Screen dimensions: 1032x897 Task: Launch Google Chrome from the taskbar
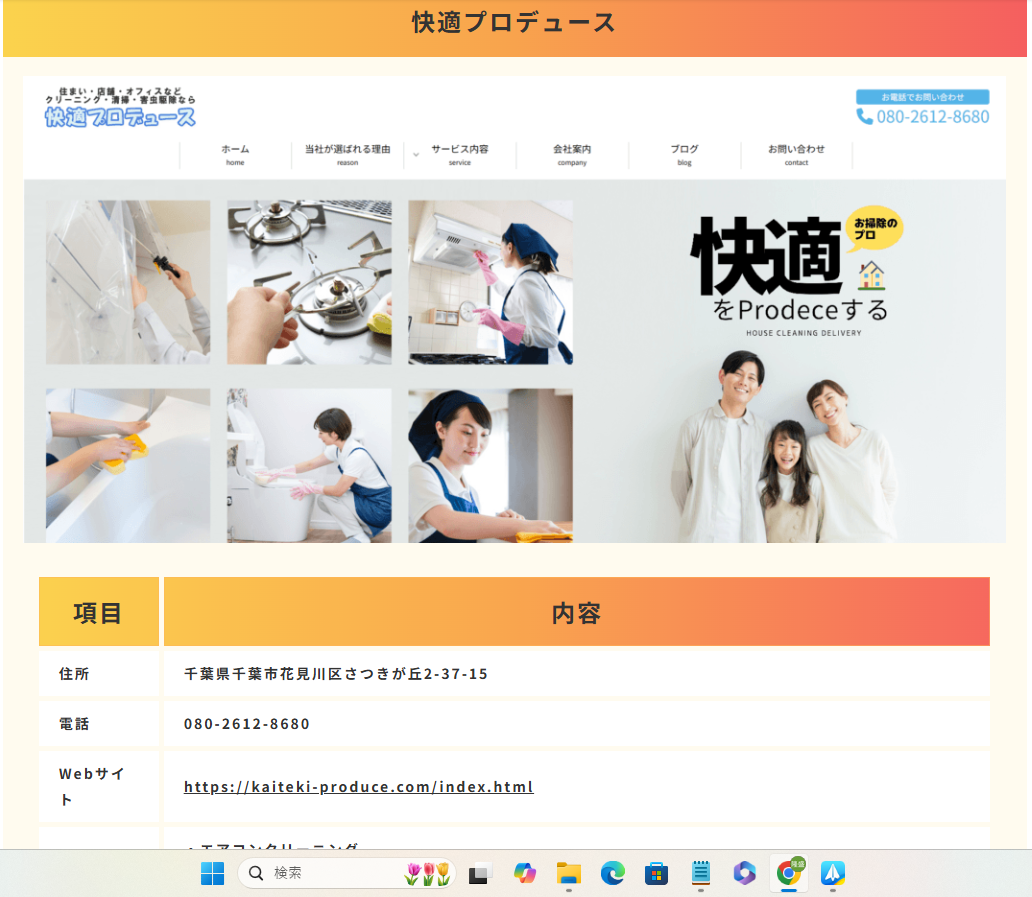coord(789,874)
